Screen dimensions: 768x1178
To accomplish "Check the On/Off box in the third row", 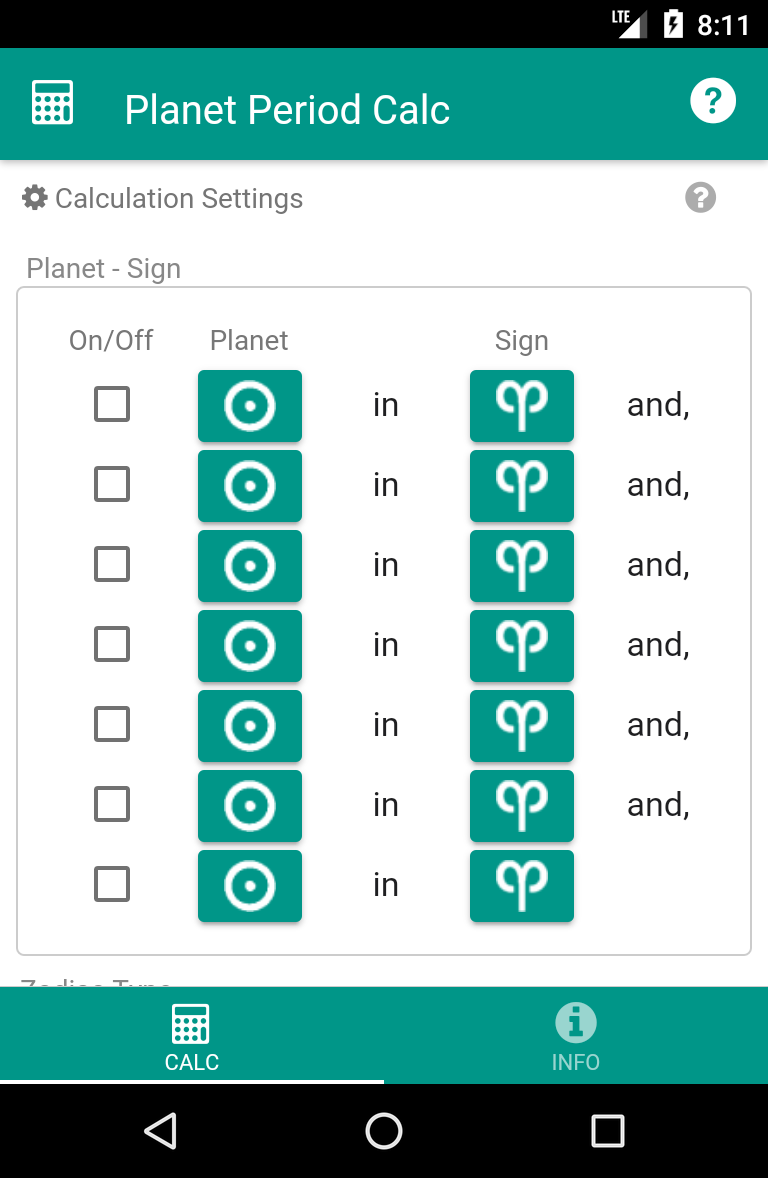I will click(111, 564).
